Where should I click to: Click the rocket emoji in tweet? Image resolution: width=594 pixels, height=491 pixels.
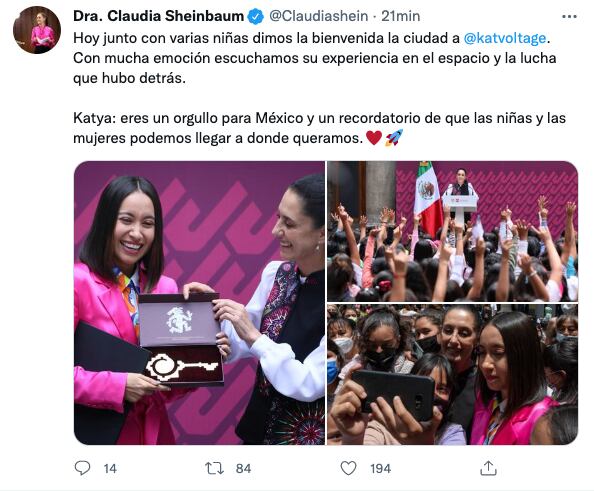[x=394, y=138]
